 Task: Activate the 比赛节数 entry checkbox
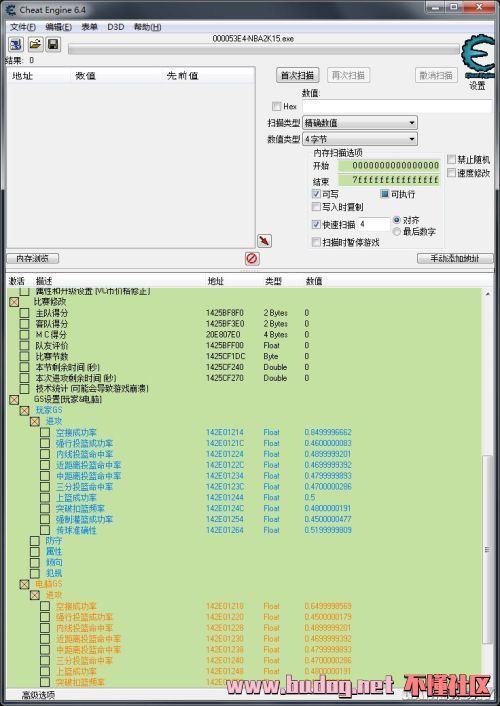click(24, 356)
